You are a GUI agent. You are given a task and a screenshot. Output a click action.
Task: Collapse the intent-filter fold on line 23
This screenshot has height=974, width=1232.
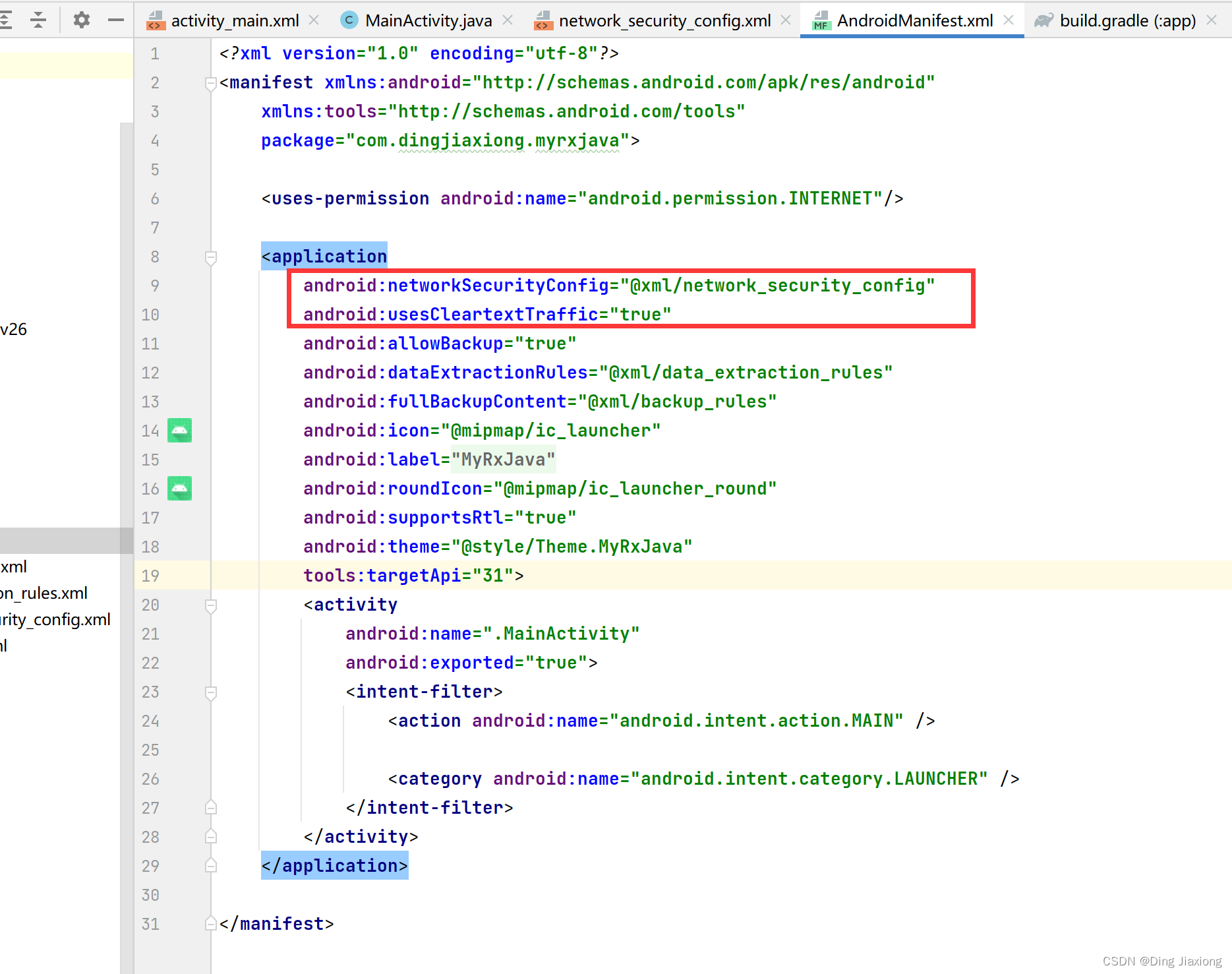click(x=211, y=692)
